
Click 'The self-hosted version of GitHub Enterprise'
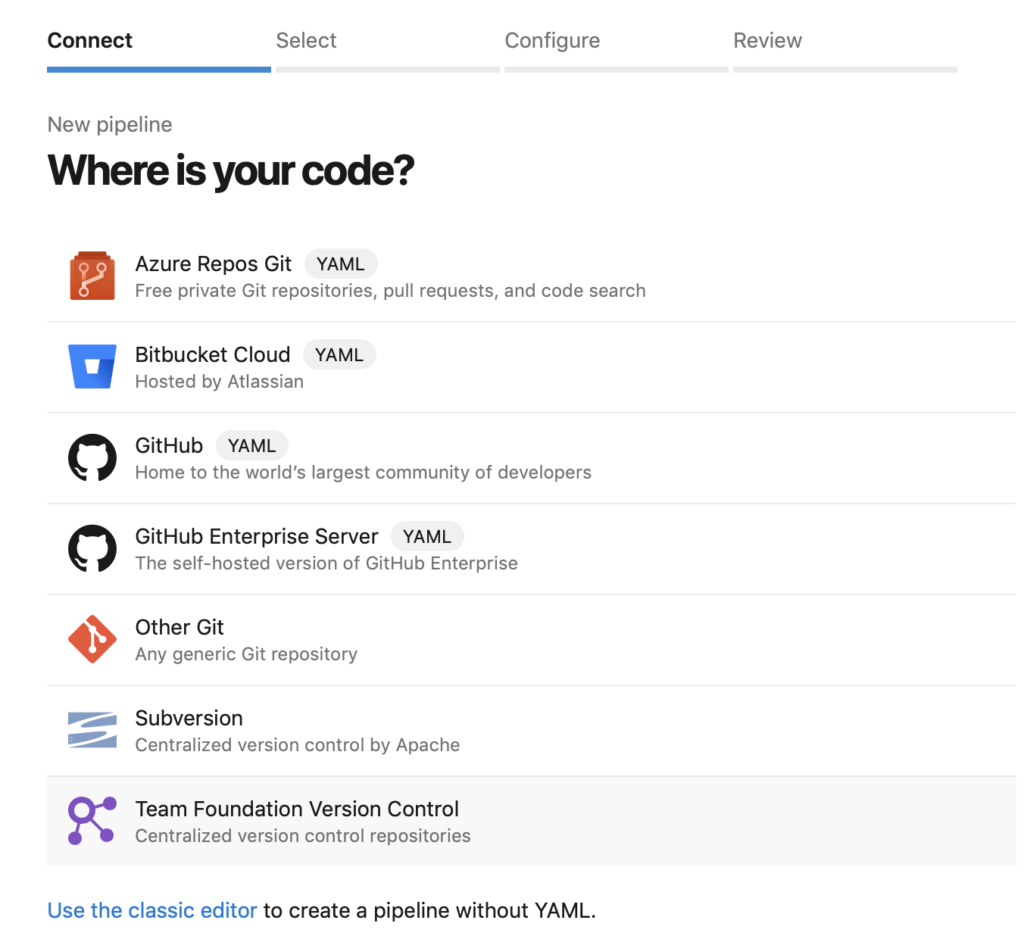tap(326, 563)
